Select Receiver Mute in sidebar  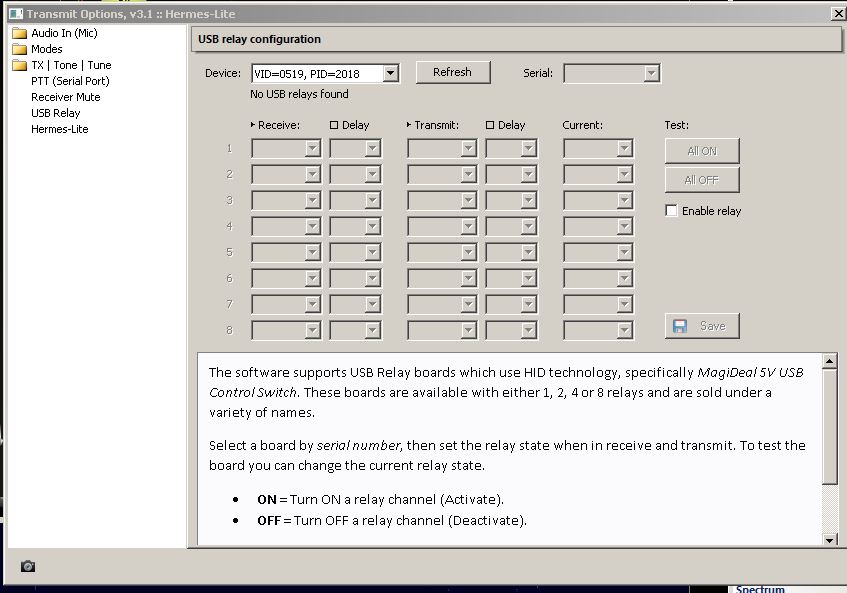pos(66,97)
